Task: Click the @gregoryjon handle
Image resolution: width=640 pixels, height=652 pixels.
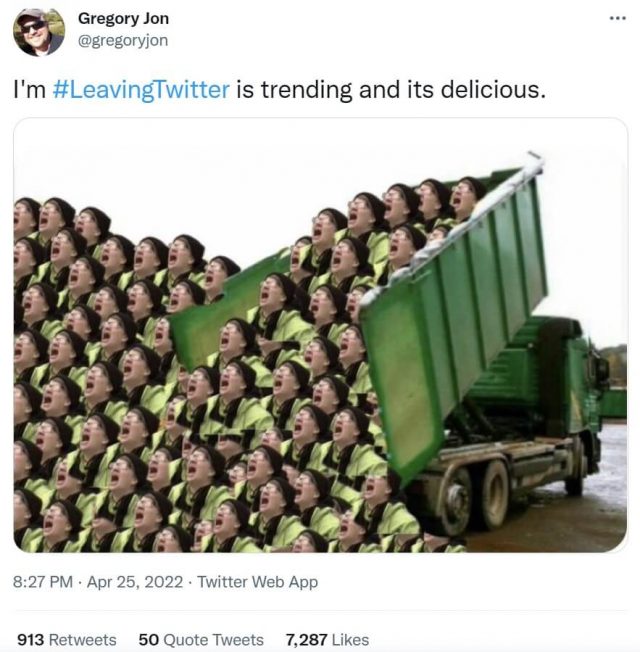Action: [x=122, y=40]
